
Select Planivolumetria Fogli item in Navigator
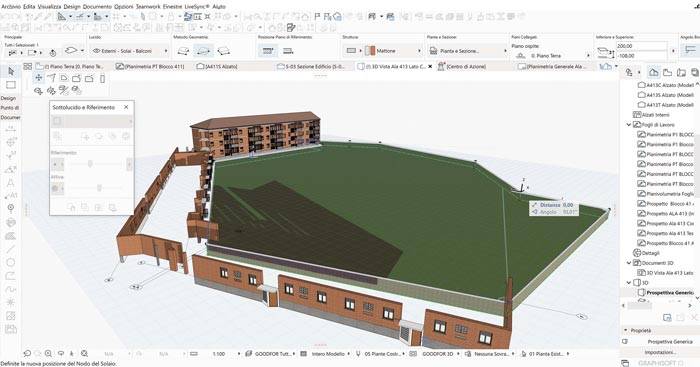[670, 194]
